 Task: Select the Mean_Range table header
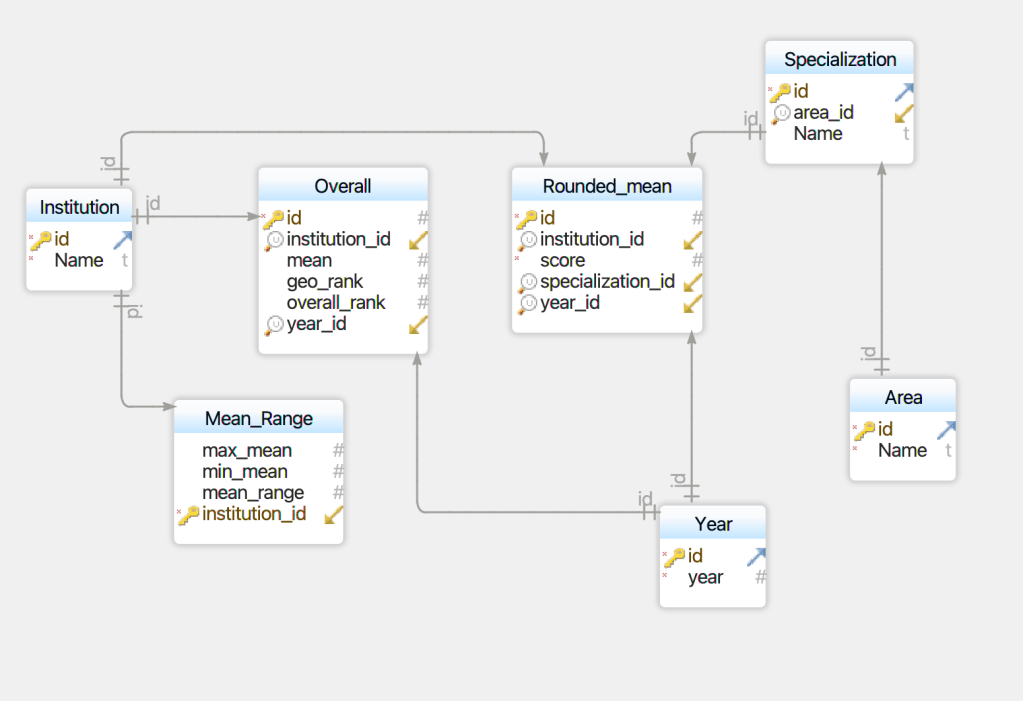(x=258, y=418)
